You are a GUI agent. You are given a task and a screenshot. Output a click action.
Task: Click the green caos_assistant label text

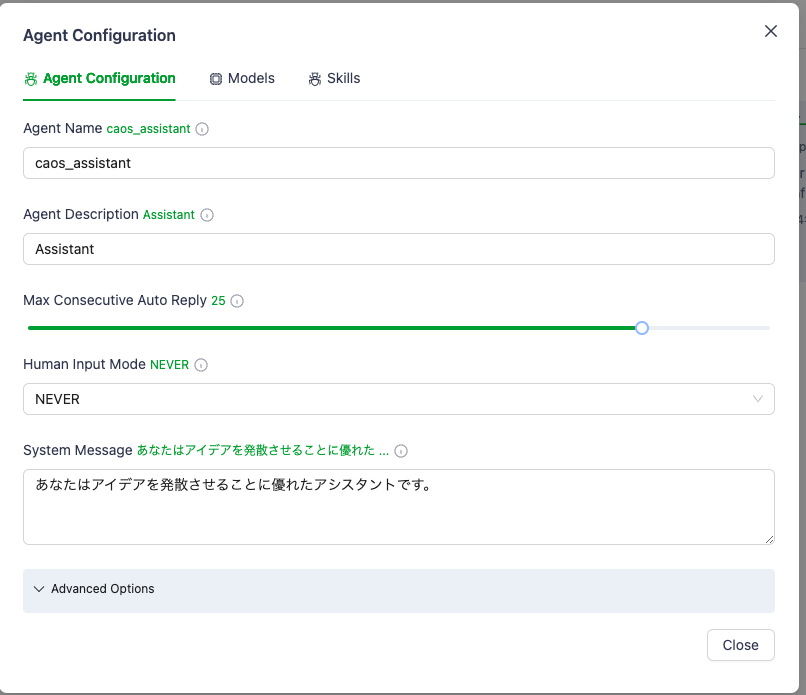click(x=149, y=129)
